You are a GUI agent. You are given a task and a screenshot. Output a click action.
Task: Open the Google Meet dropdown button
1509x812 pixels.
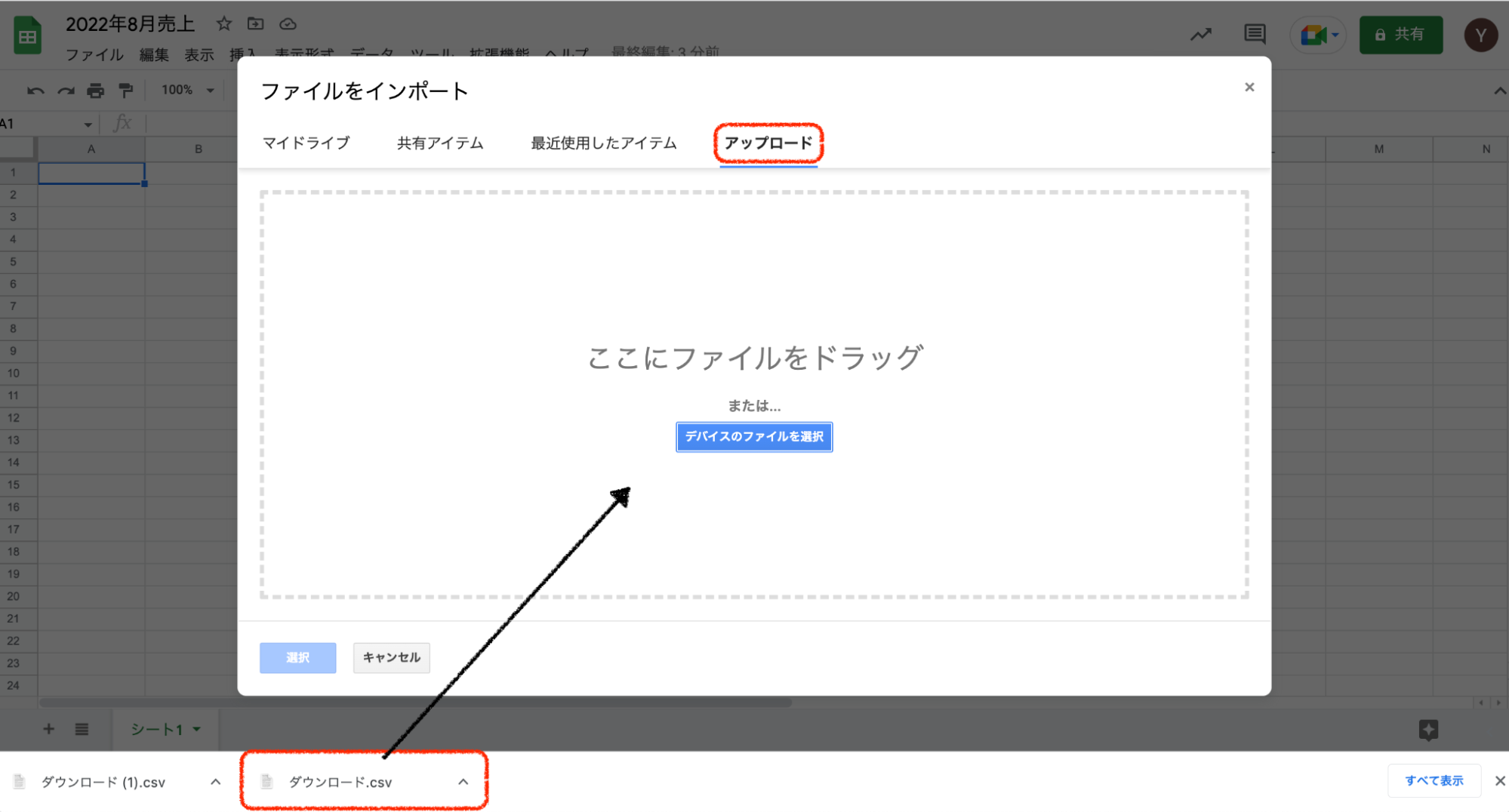(x=1318, y=35)
